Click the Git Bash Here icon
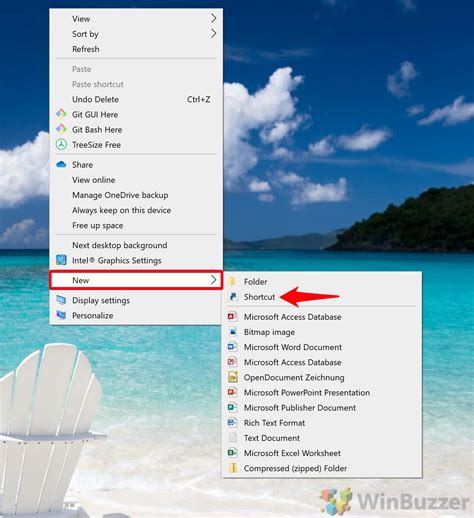This screenshot has width=474, height=518. coord(61,129)
